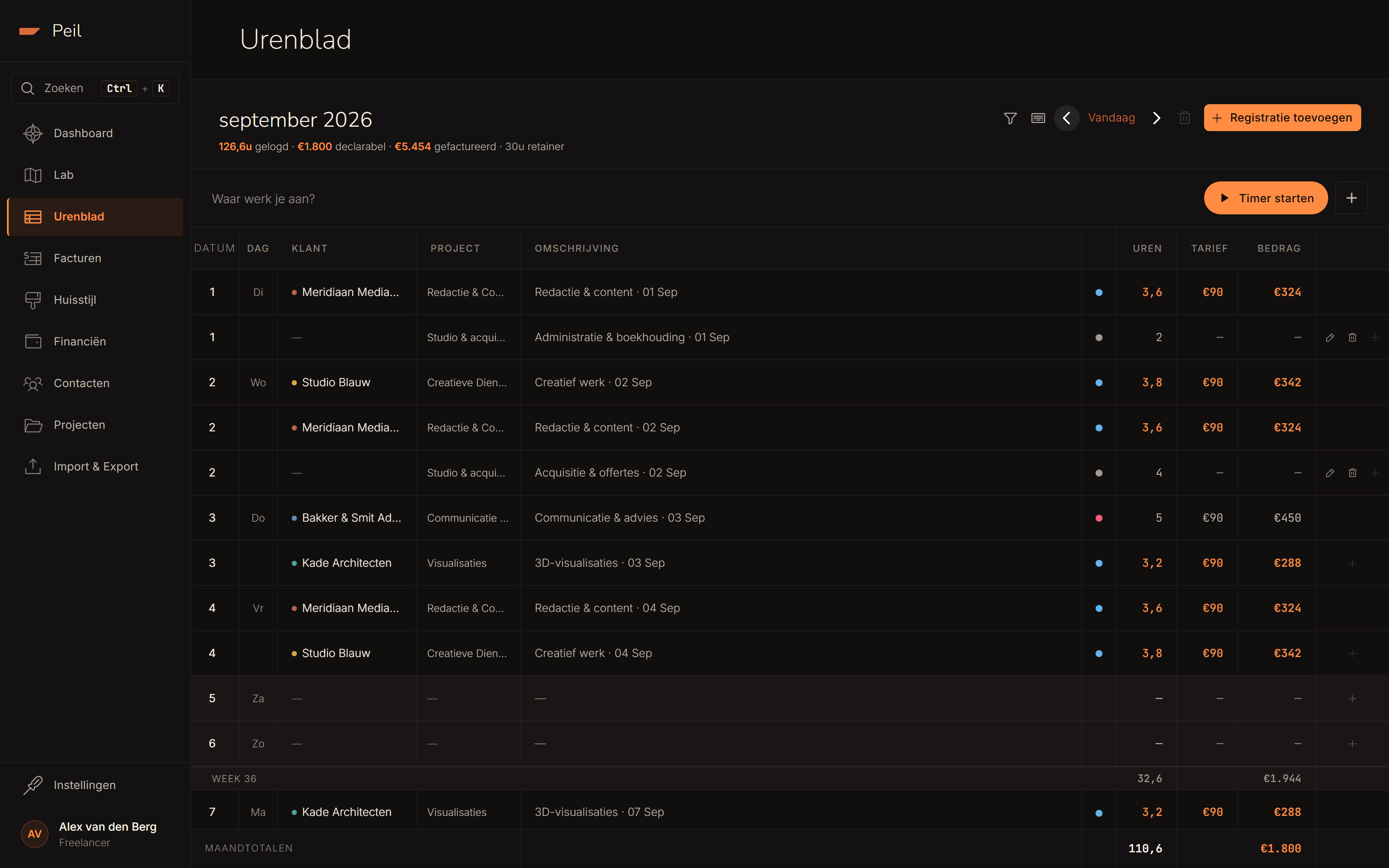Image resolution: width=1389 pixels, height=868 pixels.
Task: Open Huisstijl section
Action: (x=95, y=299)
